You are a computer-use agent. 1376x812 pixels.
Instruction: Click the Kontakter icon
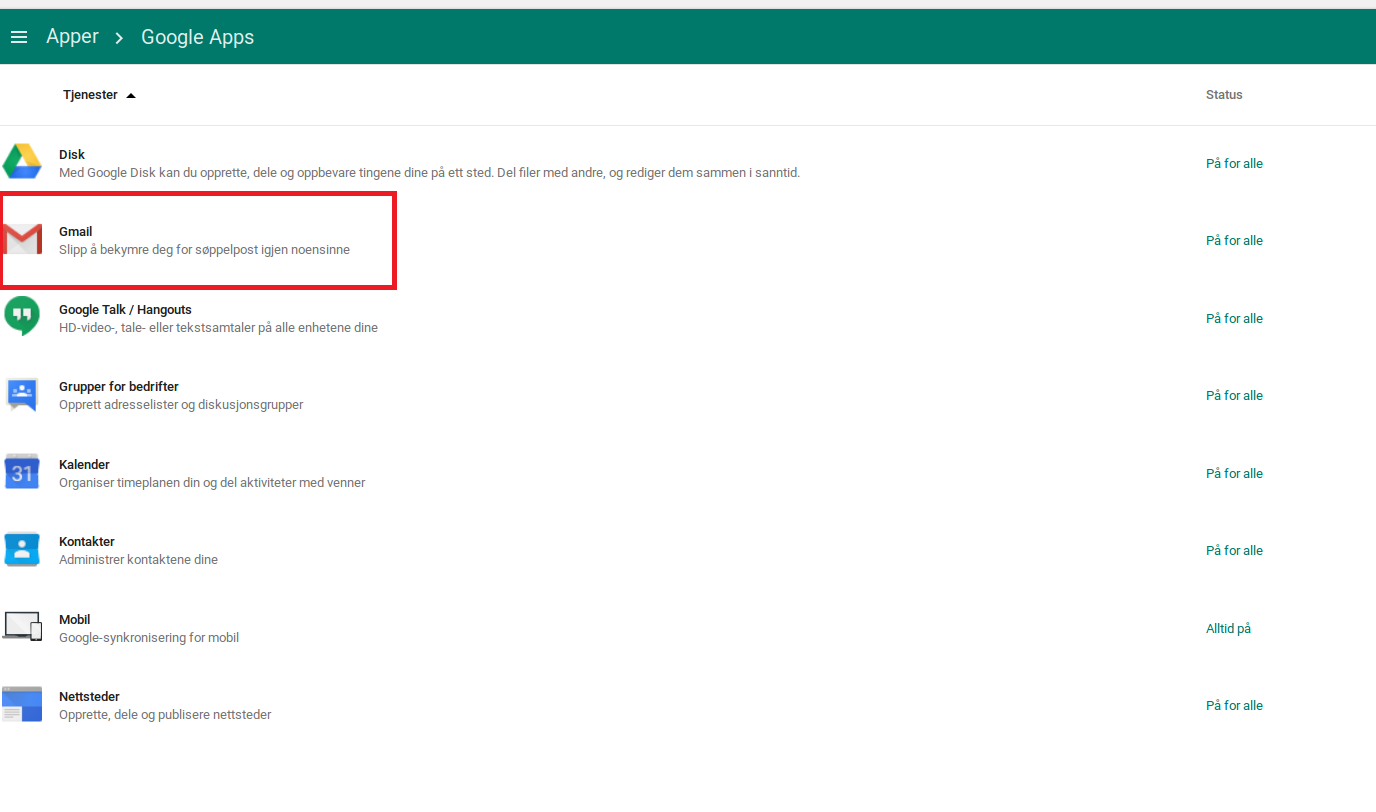(x=22, y=549)
